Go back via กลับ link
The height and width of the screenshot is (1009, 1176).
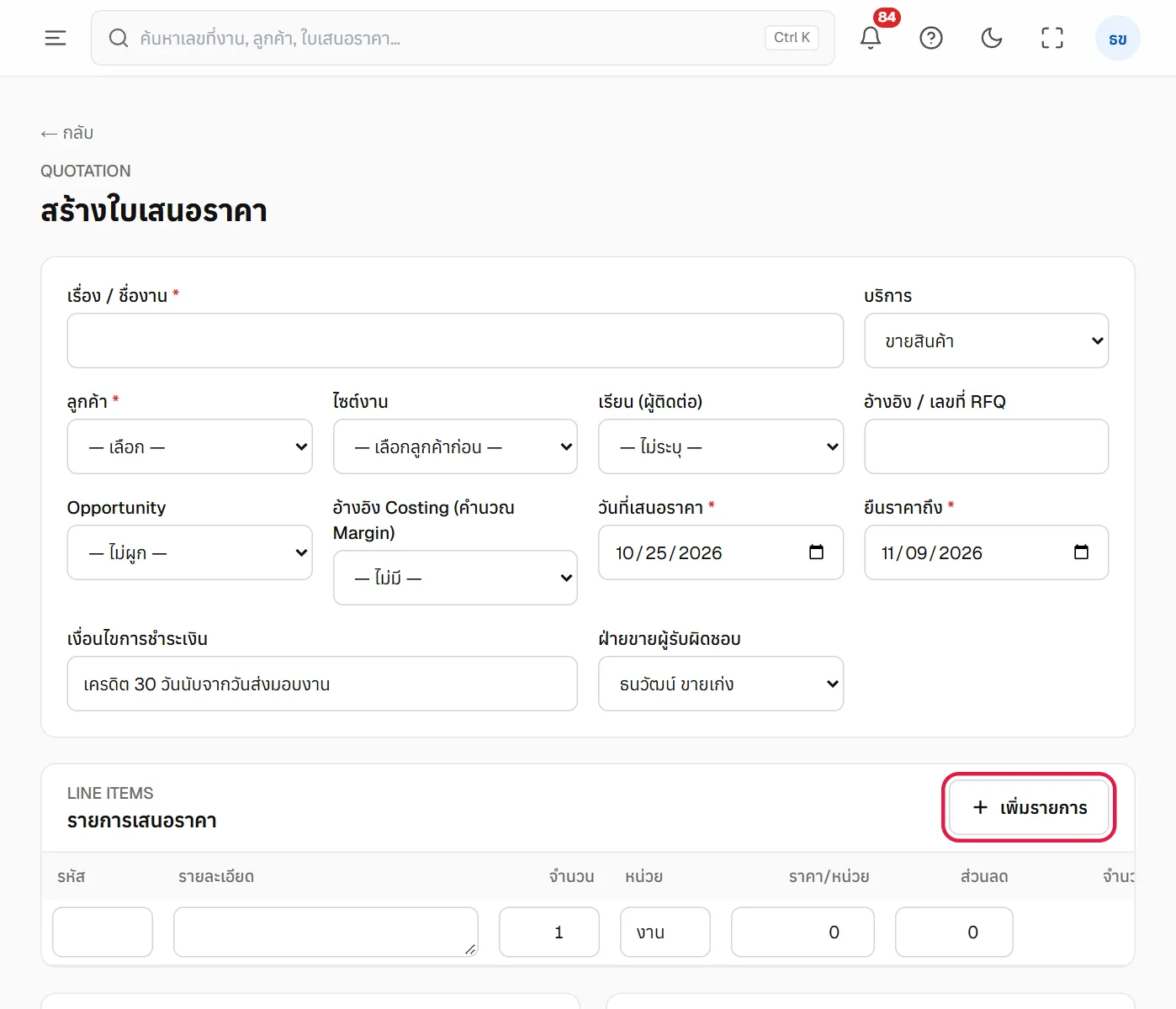pyautogui.click(x=67, y=133)
